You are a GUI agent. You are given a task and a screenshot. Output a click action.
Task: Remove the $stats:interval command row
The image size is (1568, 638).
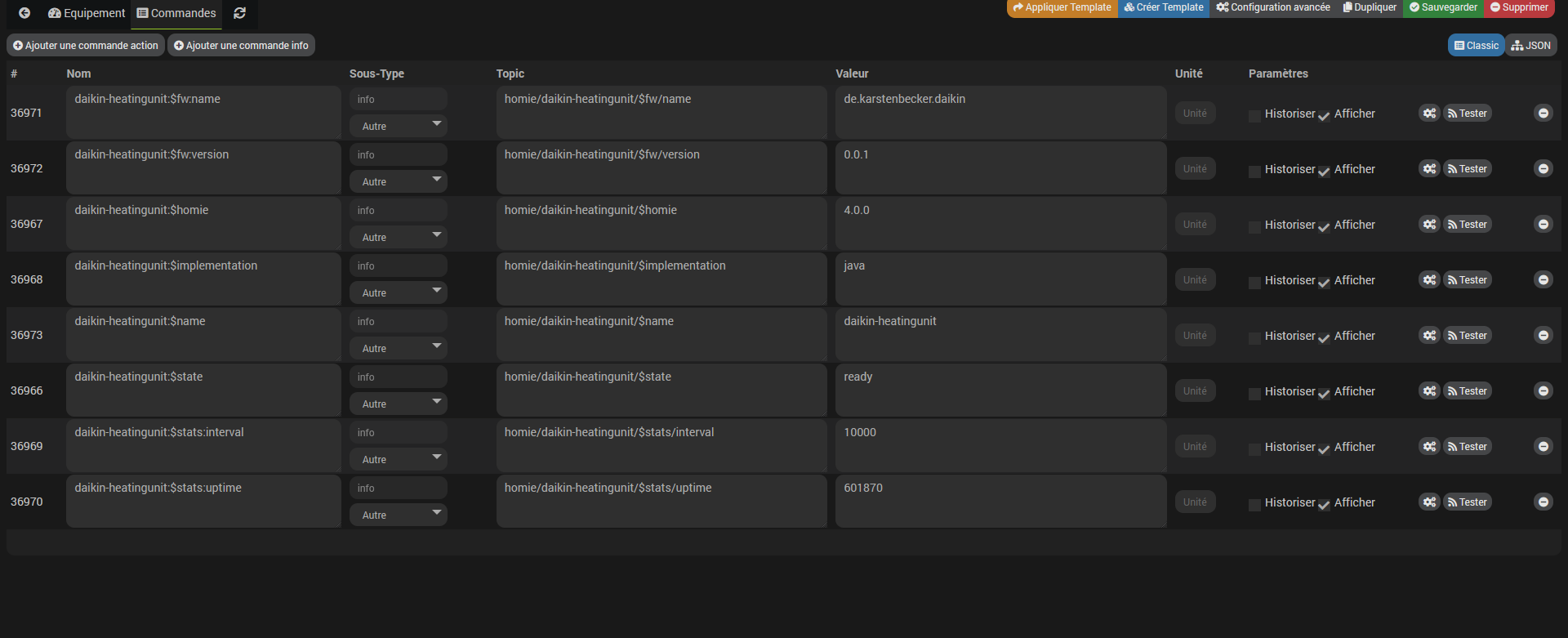click(1543, 447)
